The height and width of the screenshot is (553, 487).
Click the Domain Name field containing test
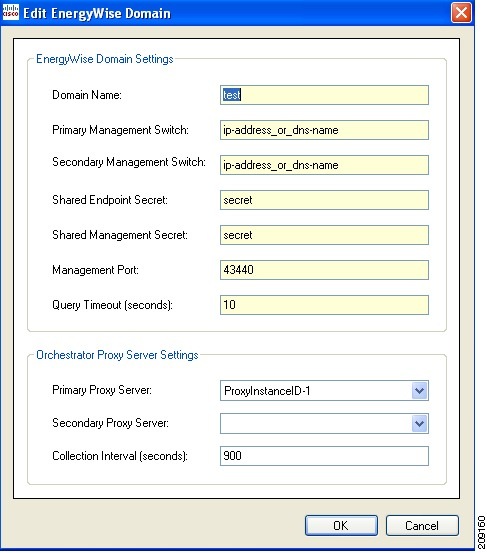click(x=324, y=95)
